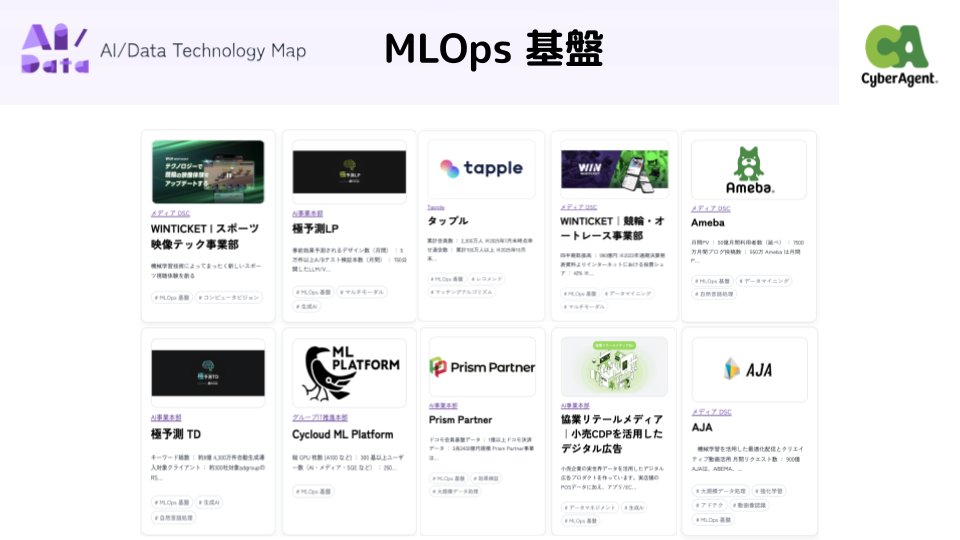Select 効果検証 tag on Prism Partner card
Viewport: 960px width, 540px height.
pos(486,478)
